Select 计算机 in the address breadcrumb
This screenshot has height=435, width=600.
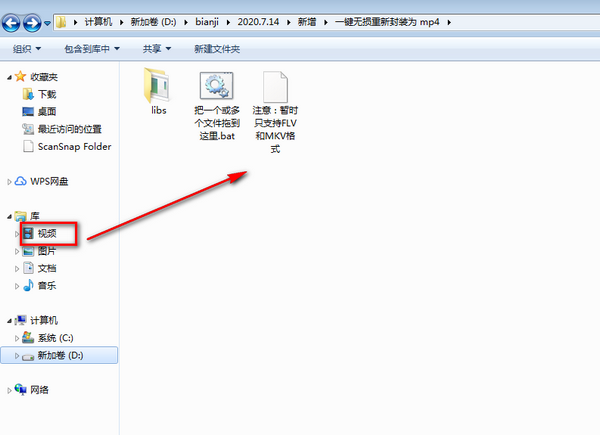tap(98, 22)
